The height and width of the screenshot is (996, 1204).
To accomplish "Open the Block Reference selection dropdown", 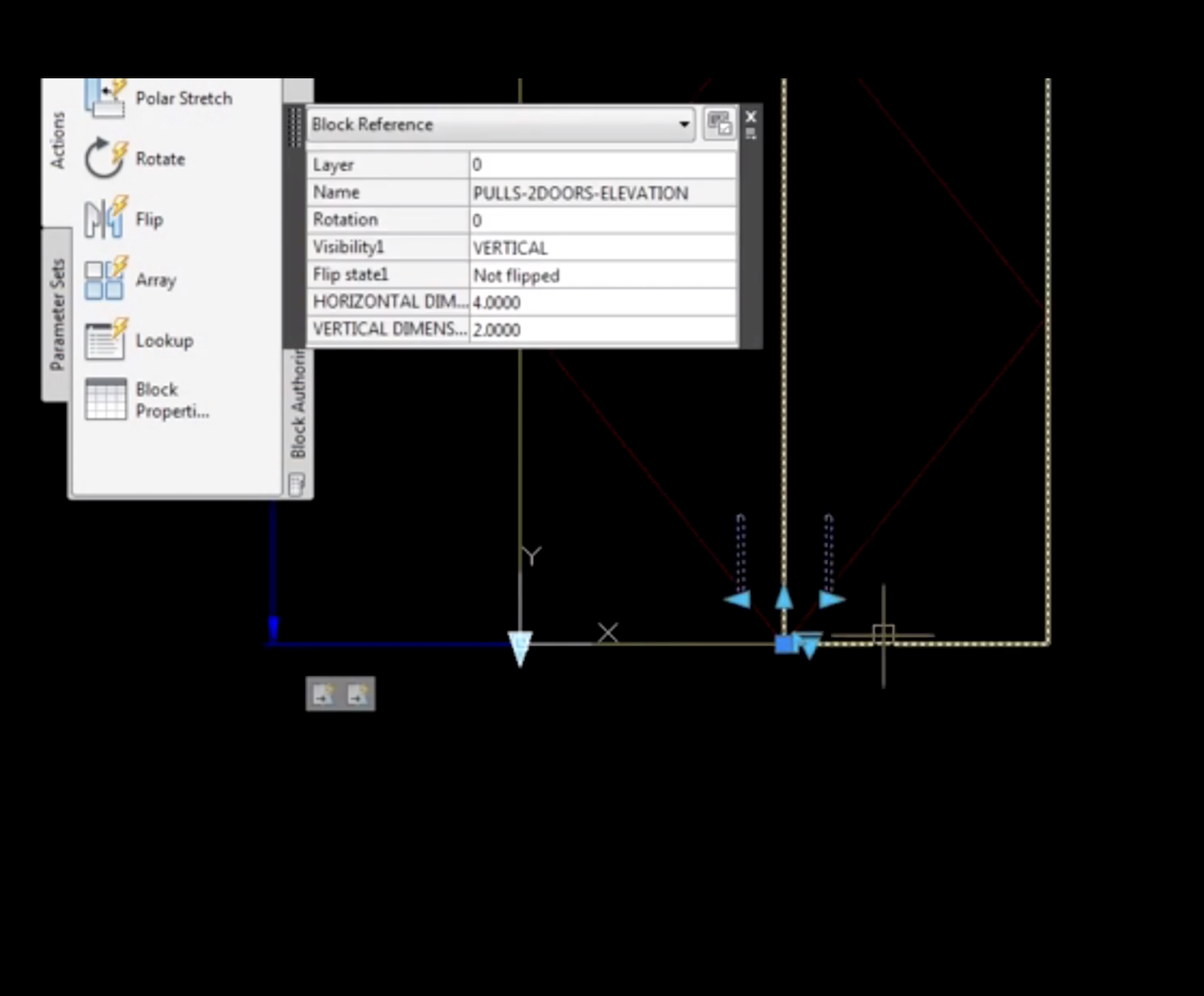I will [x=683, y=125].
